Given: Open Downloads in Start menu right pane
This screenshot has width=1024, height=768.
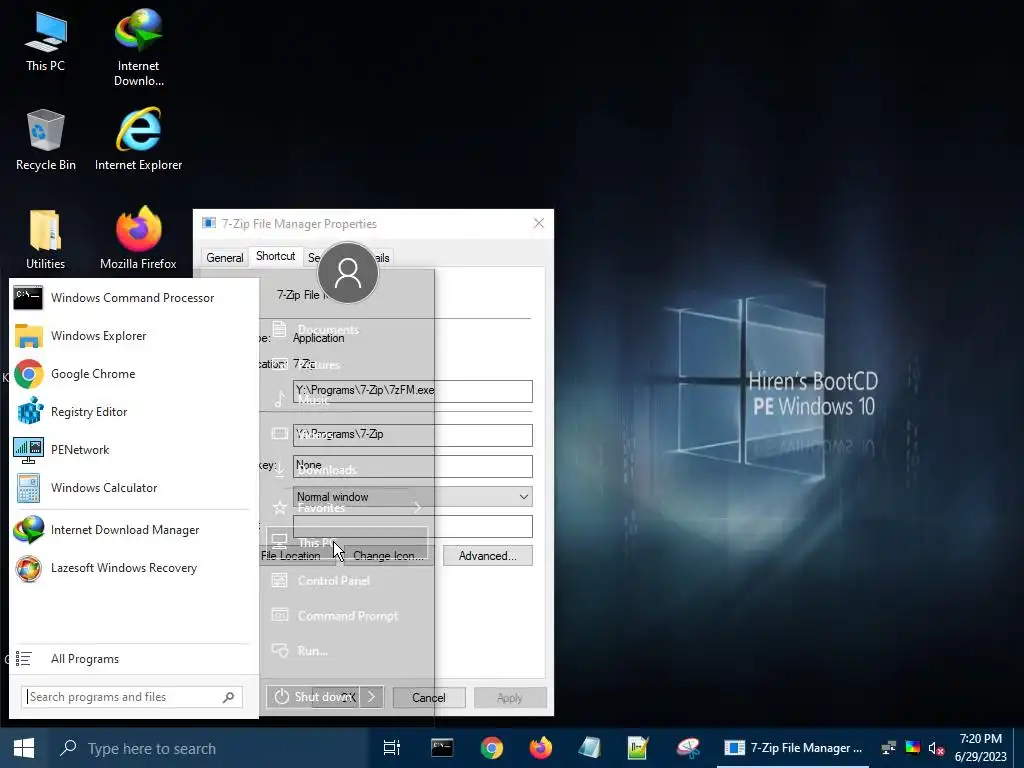Looking at the screenshot, I should tap(347, 470).
